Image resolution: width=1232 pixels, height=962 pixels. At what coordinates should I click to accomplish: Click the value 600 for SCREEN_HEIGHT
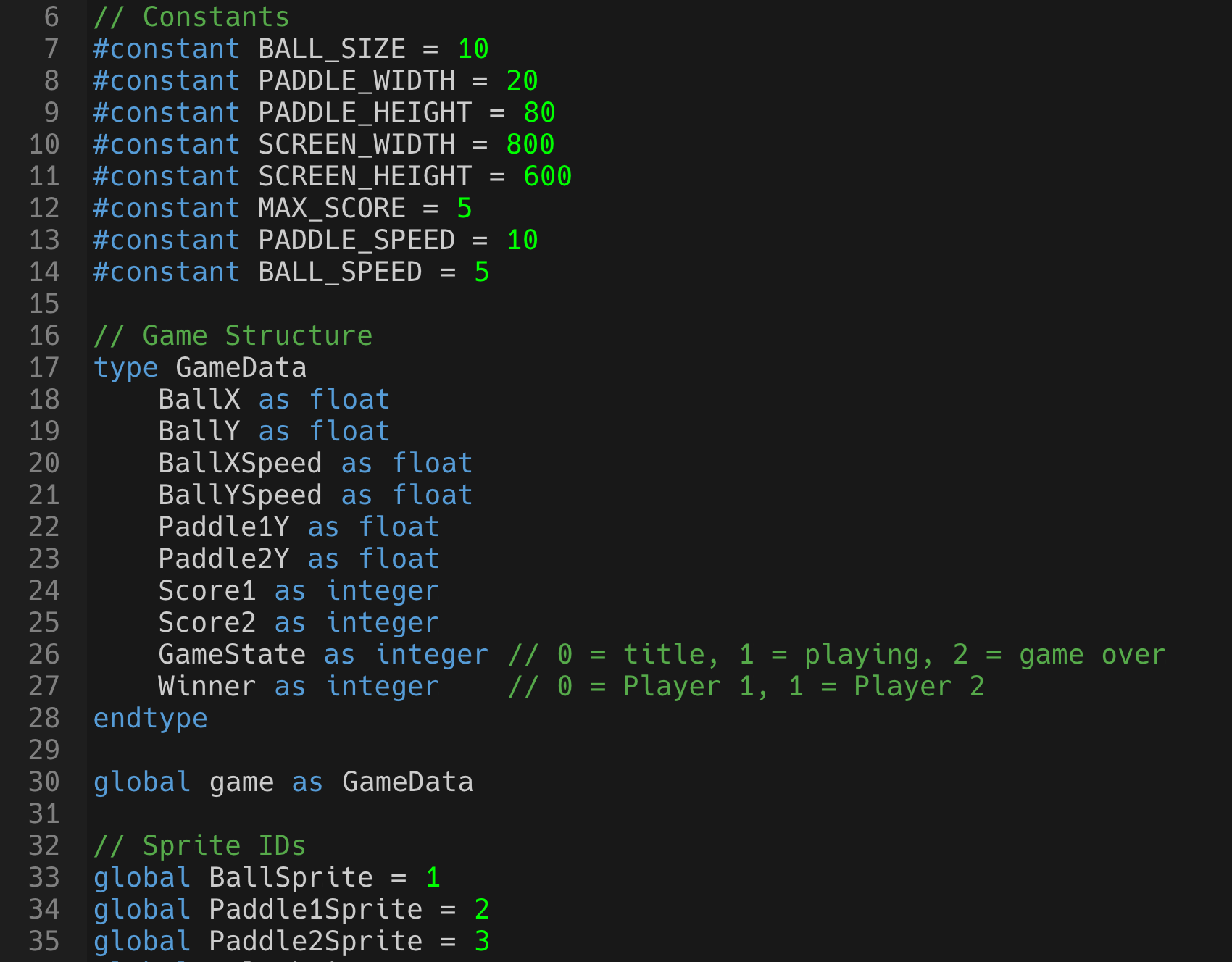click(x=547, y=176)
